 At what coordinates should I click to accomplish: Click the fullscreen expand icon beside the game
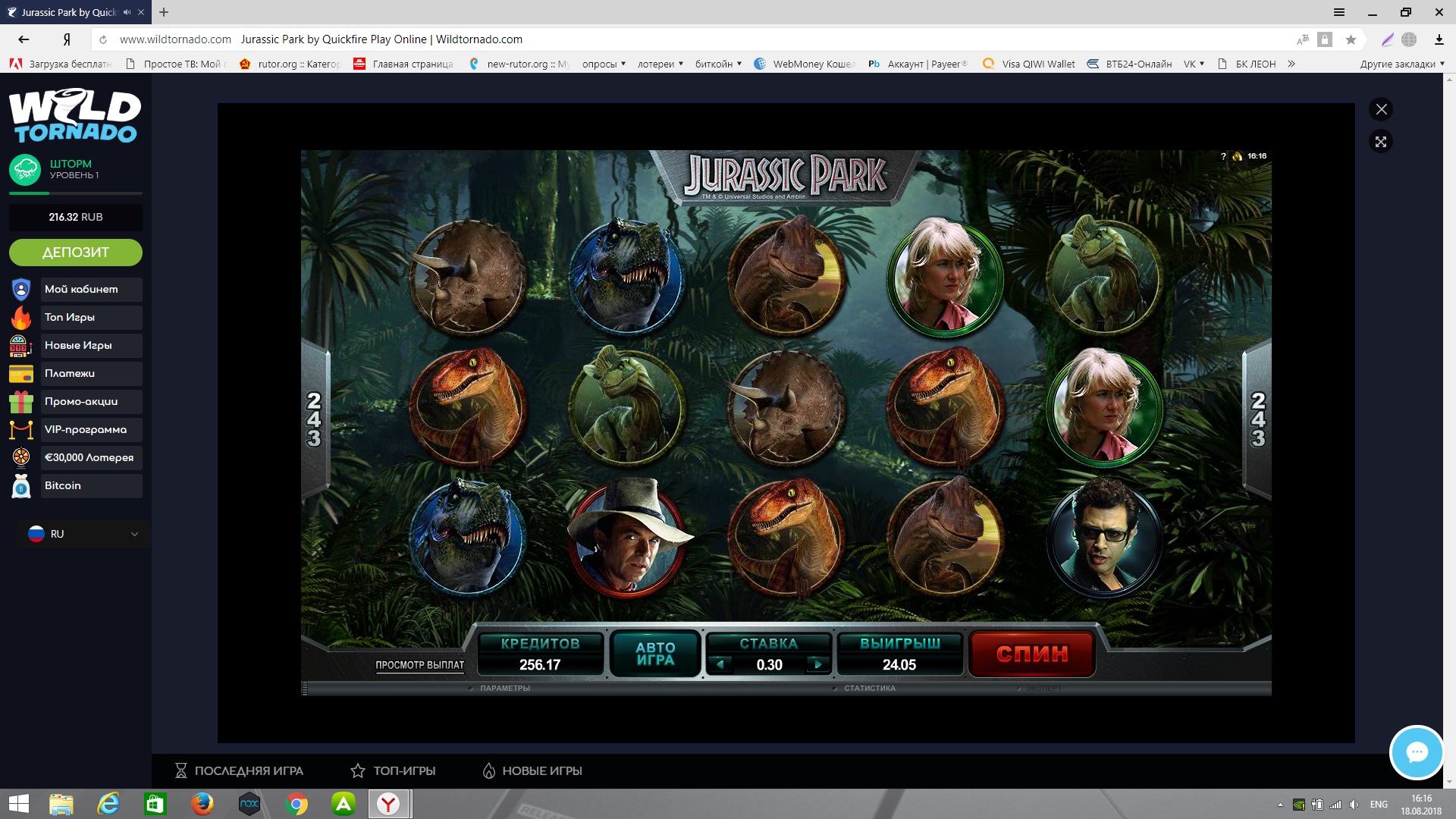[1381, 142]
